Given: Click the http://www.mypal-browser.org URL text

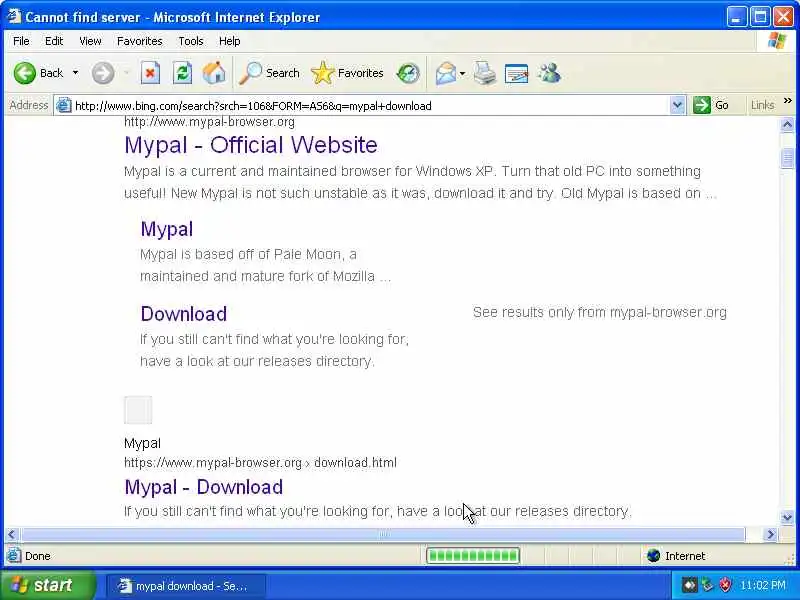Looking at the screenshot, I should point(209,122).
